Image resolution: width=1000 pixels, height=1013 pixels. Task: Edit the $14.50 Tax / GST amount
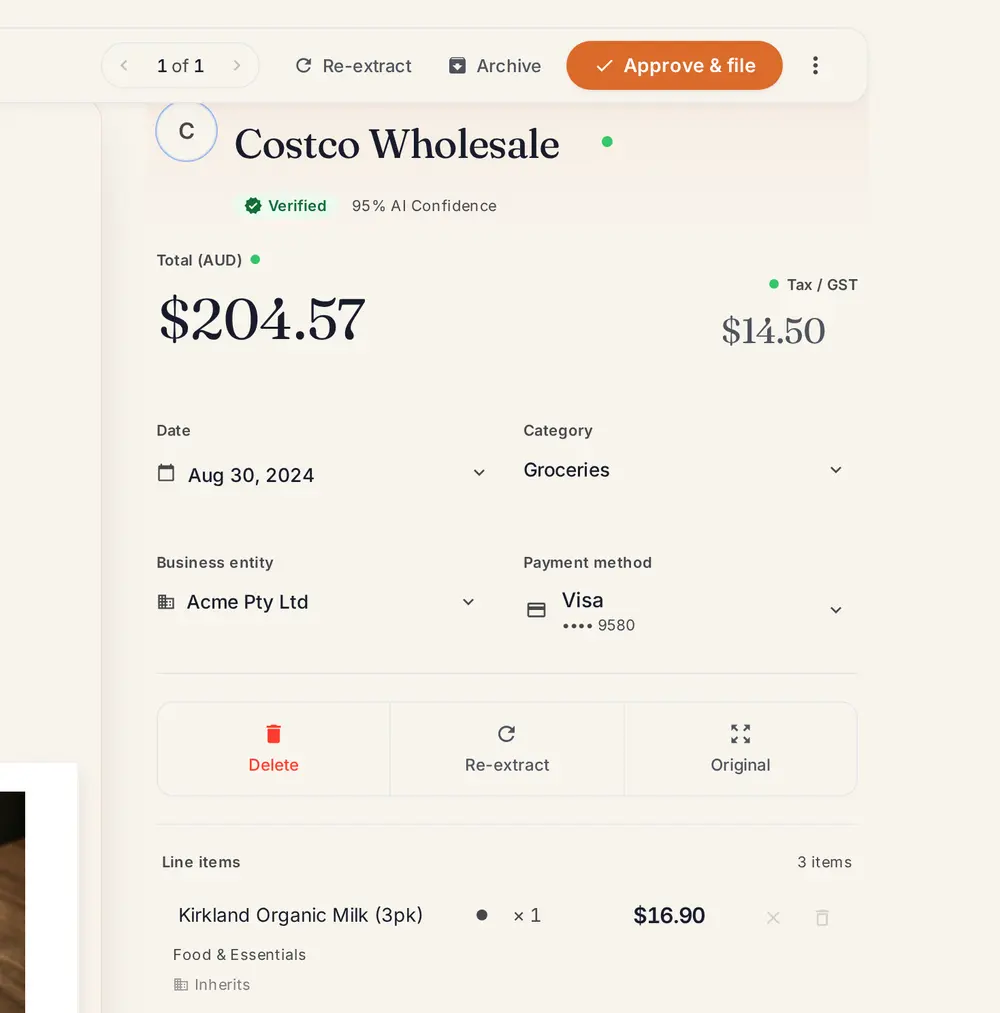(773, 331)
